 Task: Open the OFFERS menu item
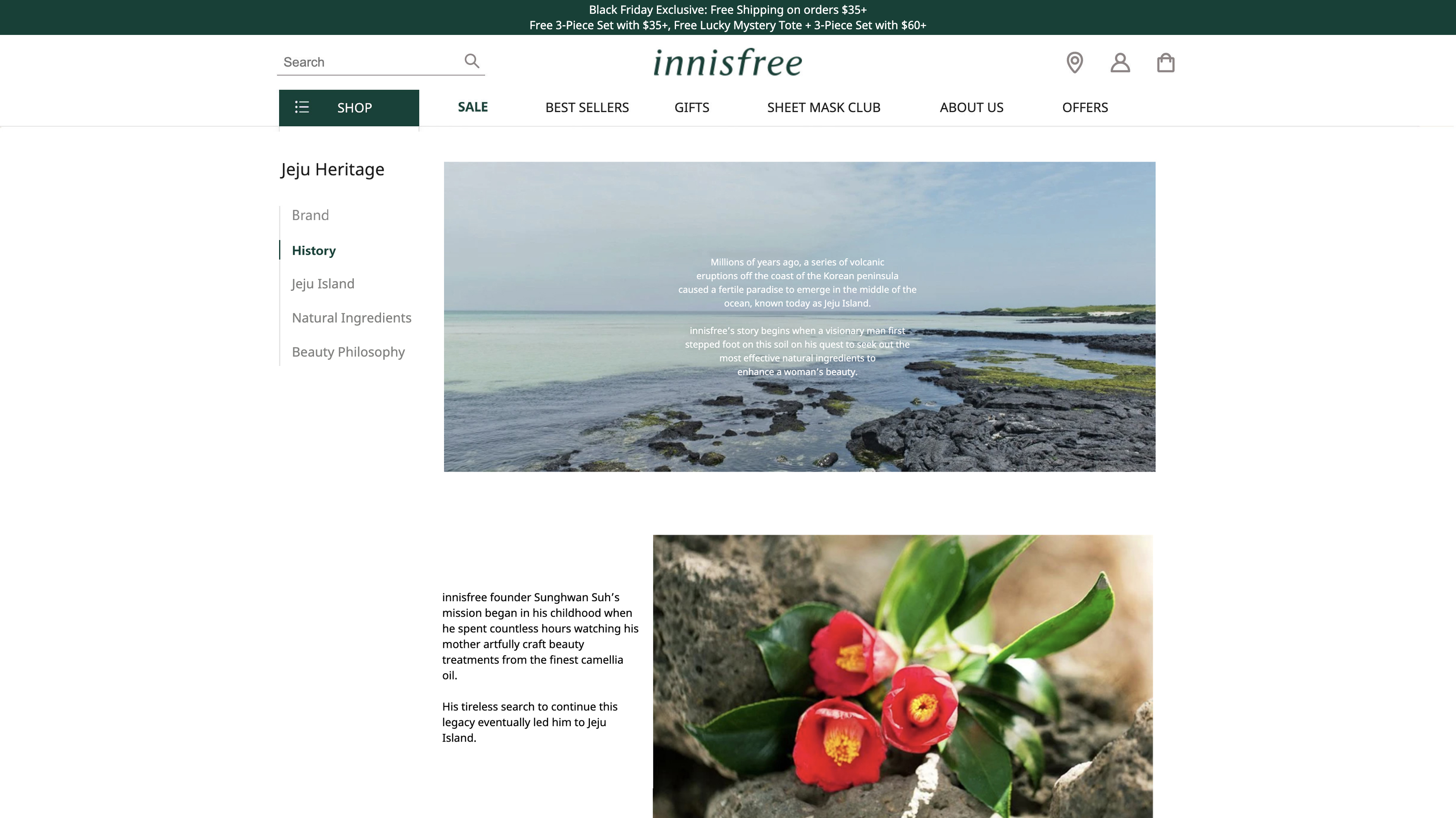pos(1085,107)
